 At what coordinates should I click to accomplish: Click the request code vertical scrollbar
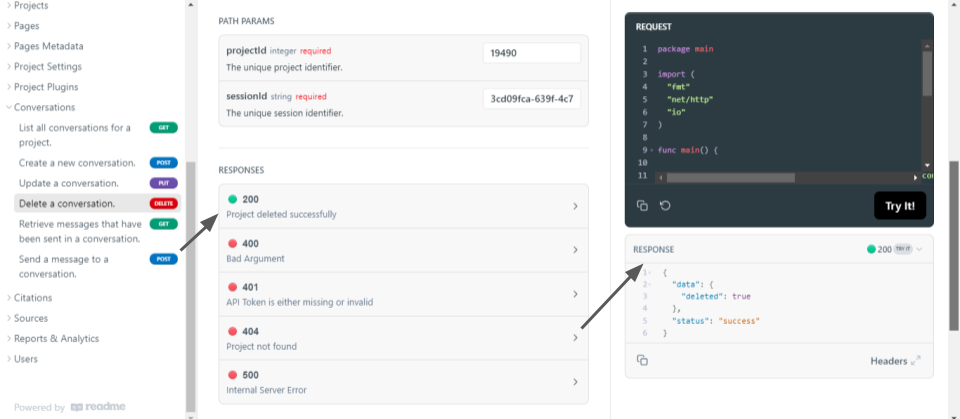927,74
